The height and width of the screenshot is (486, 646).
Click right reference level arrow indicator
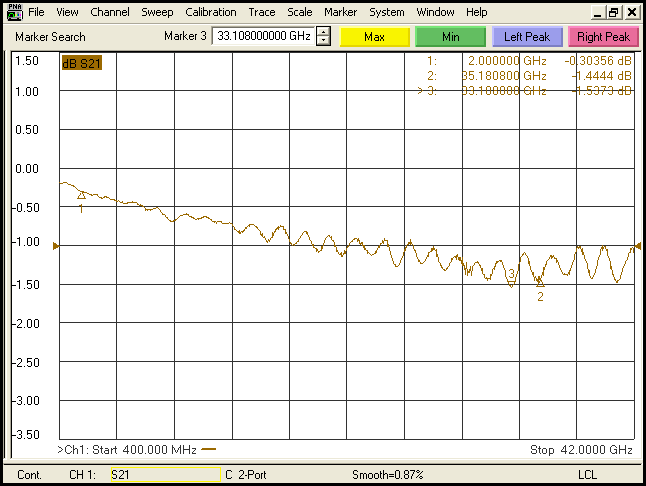637,245
